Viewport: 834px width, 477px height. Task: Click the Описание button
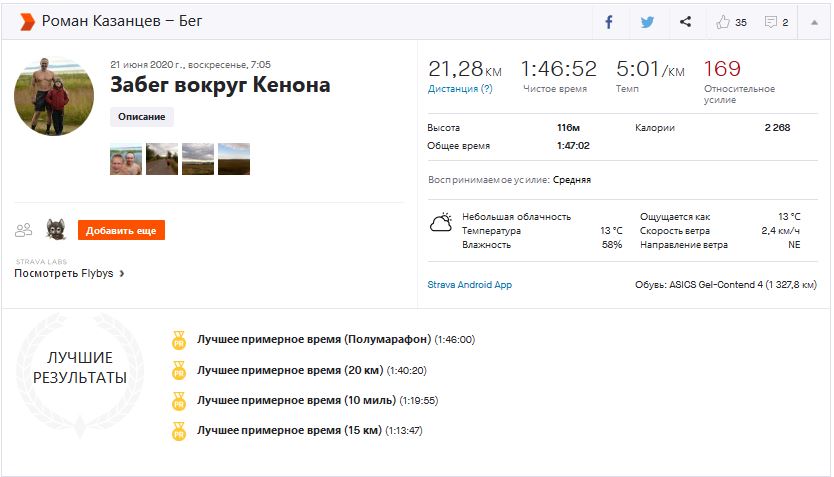pos(142,117)
